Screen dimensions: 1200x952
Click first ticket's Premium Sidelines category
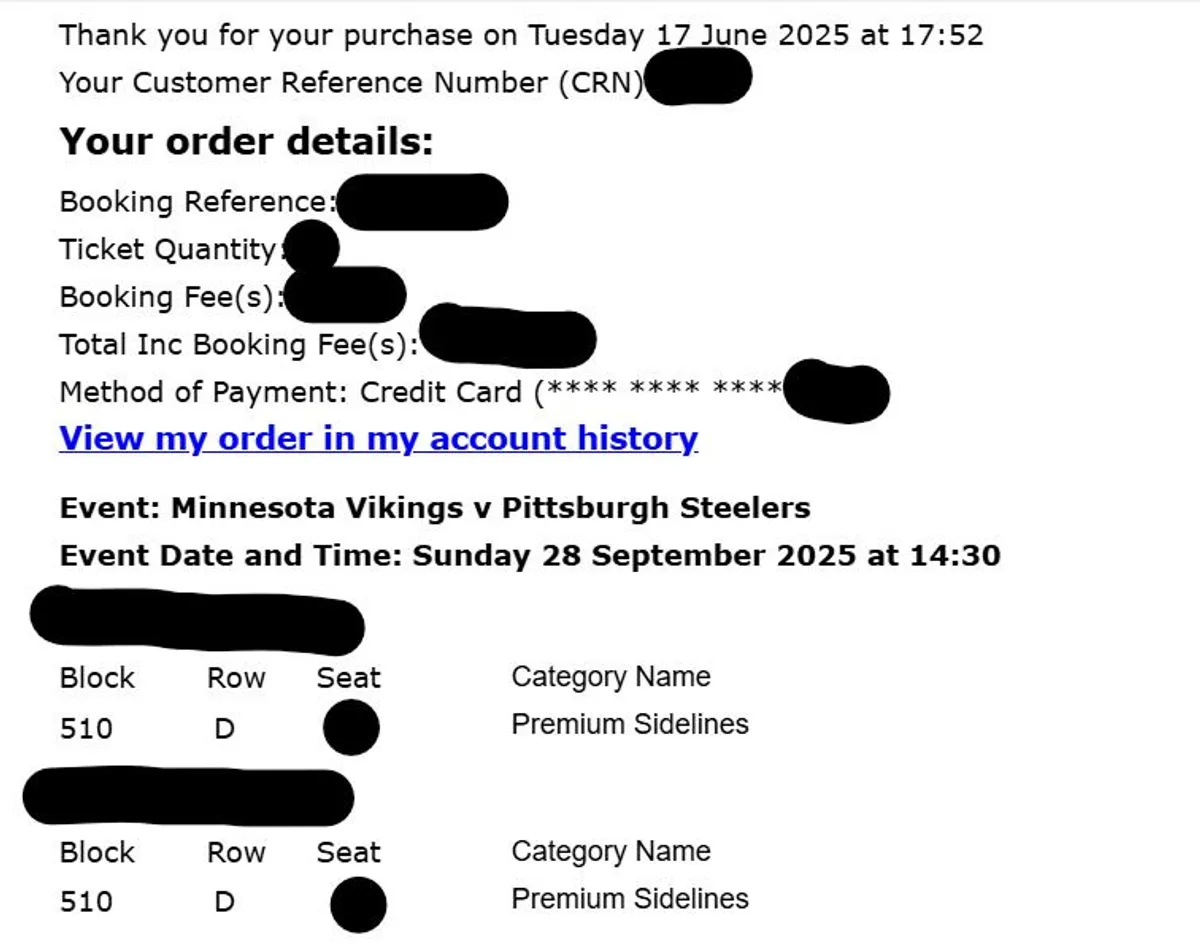click(x=630, y=724)
